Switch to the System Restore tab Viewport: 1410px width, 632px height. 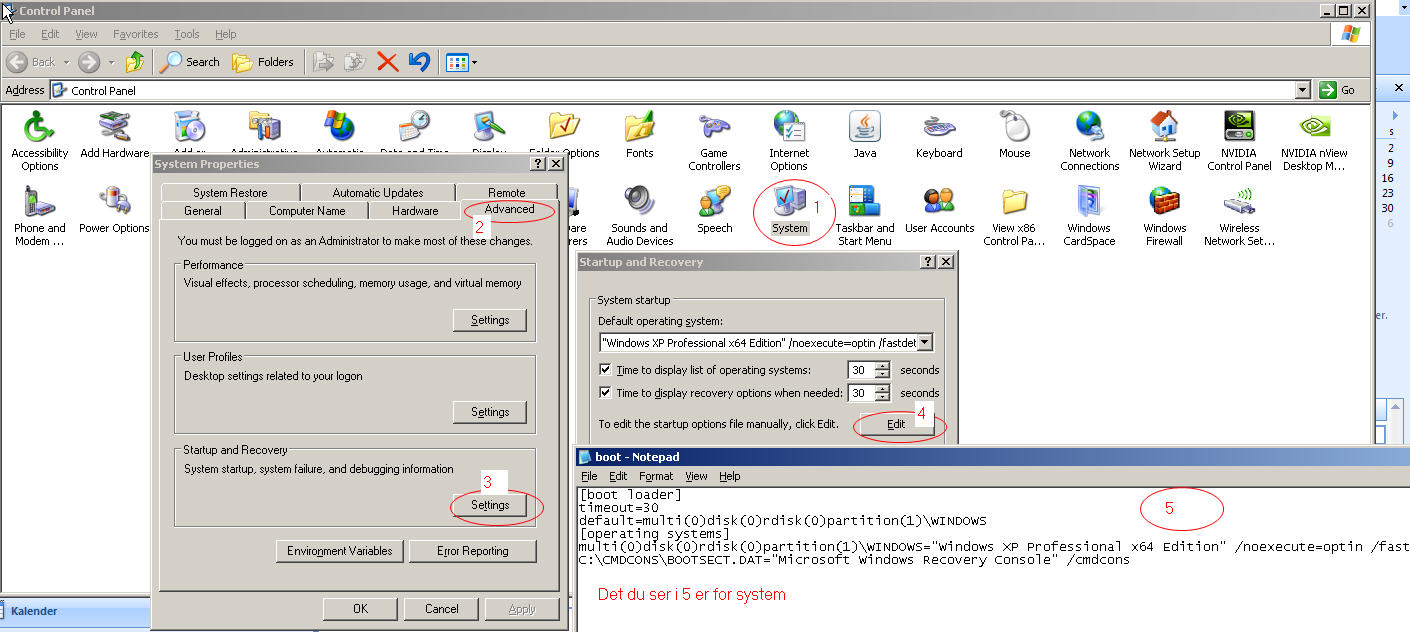[230, 192]
